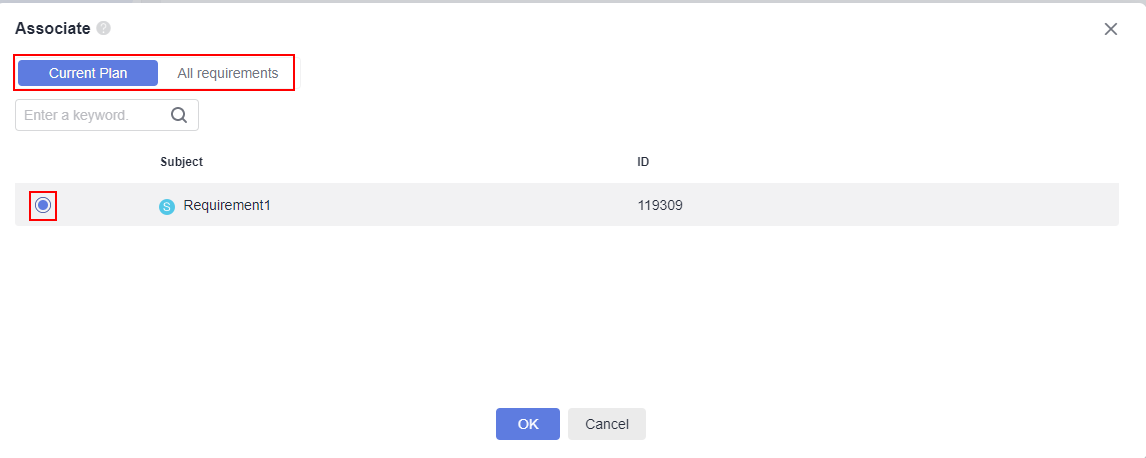Viewport: 1146px width, 458px height.
Task: Dismiss the dialog using Cancel
Action: (x=607, y=424)
